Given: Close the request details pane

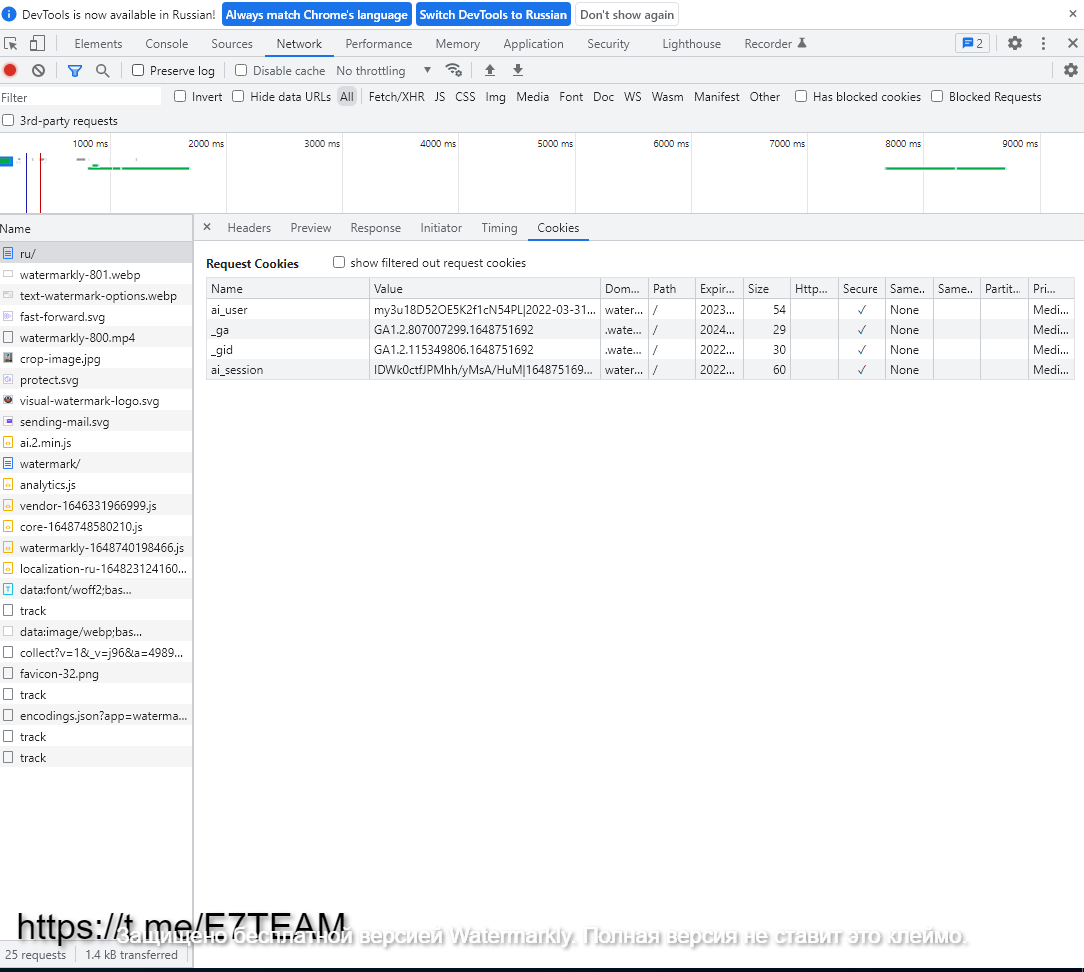Looking at the screenshot, I should coord(207,227).
